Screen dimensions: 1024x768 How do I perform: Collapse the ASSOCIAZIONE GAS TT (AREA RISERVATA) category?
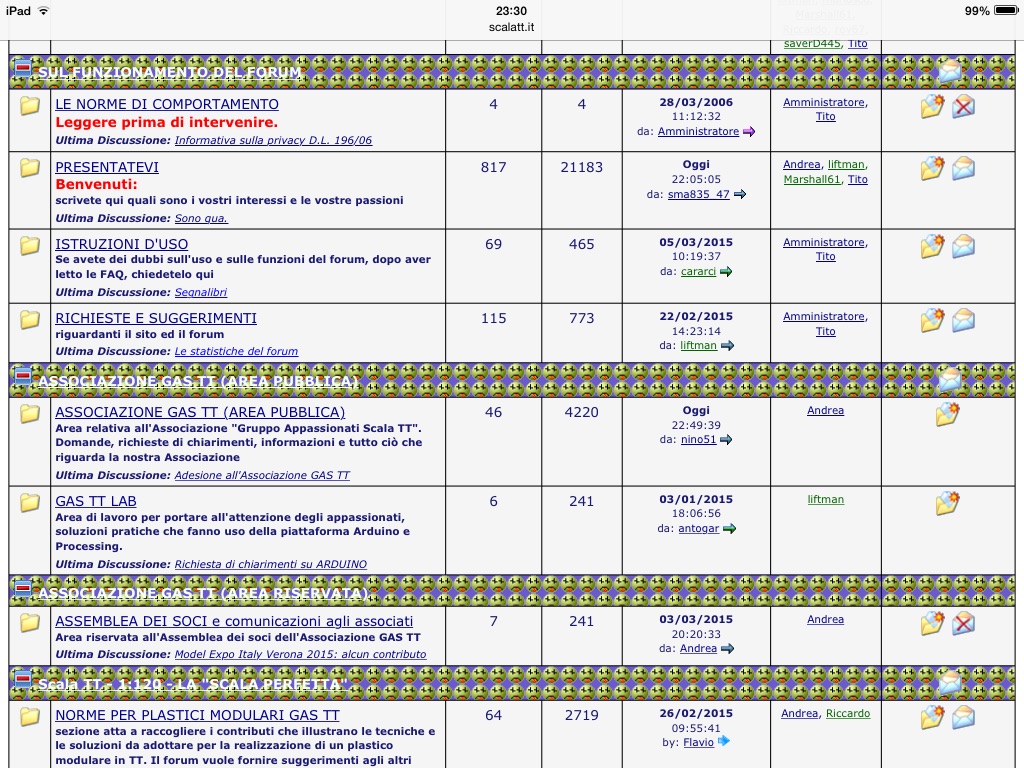click(x=22, y=587)
